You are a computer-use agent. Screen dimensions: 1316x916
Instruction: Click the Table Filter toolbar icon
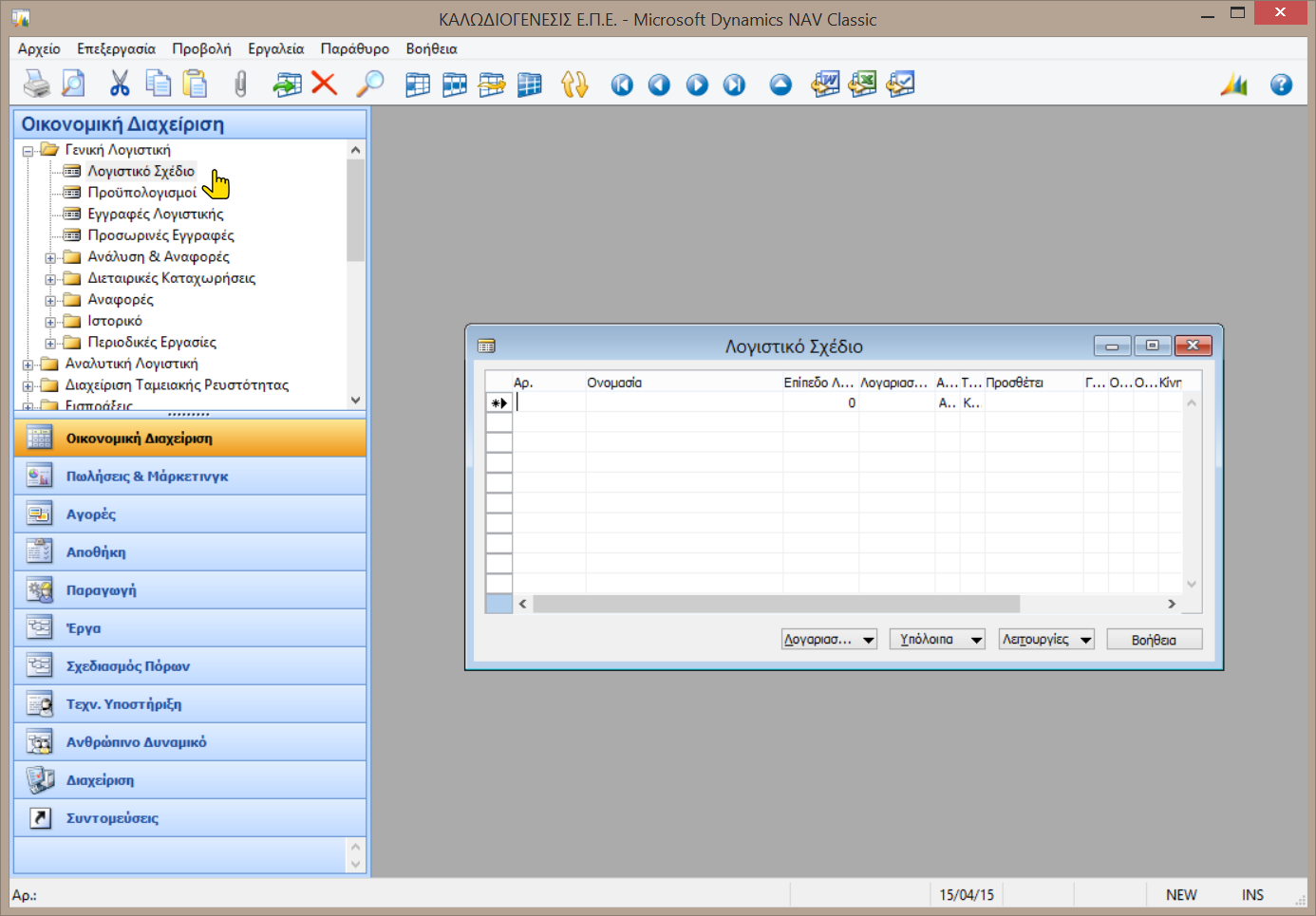pyautogui.click(x=455, y=84)
